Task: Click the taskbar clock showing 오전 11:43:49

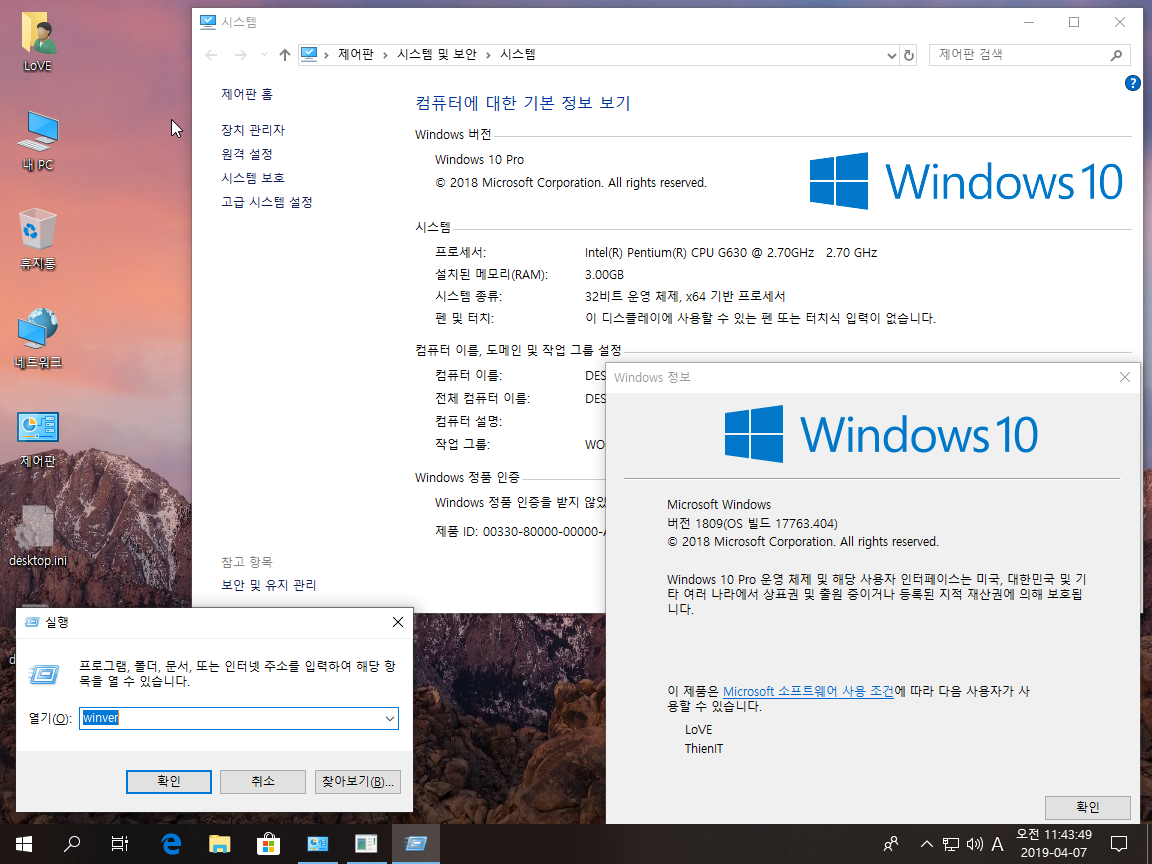Action: [1054, 843]
